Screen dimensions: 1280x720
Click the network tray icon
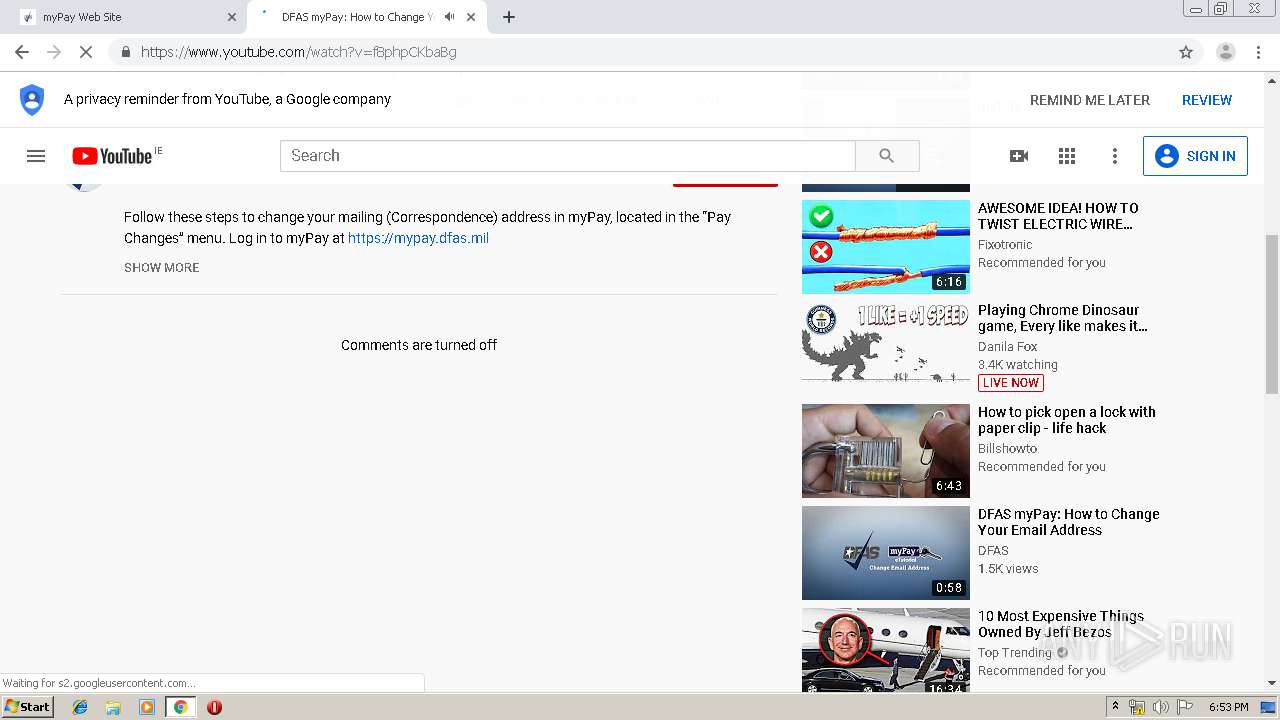coord(1137,707)
